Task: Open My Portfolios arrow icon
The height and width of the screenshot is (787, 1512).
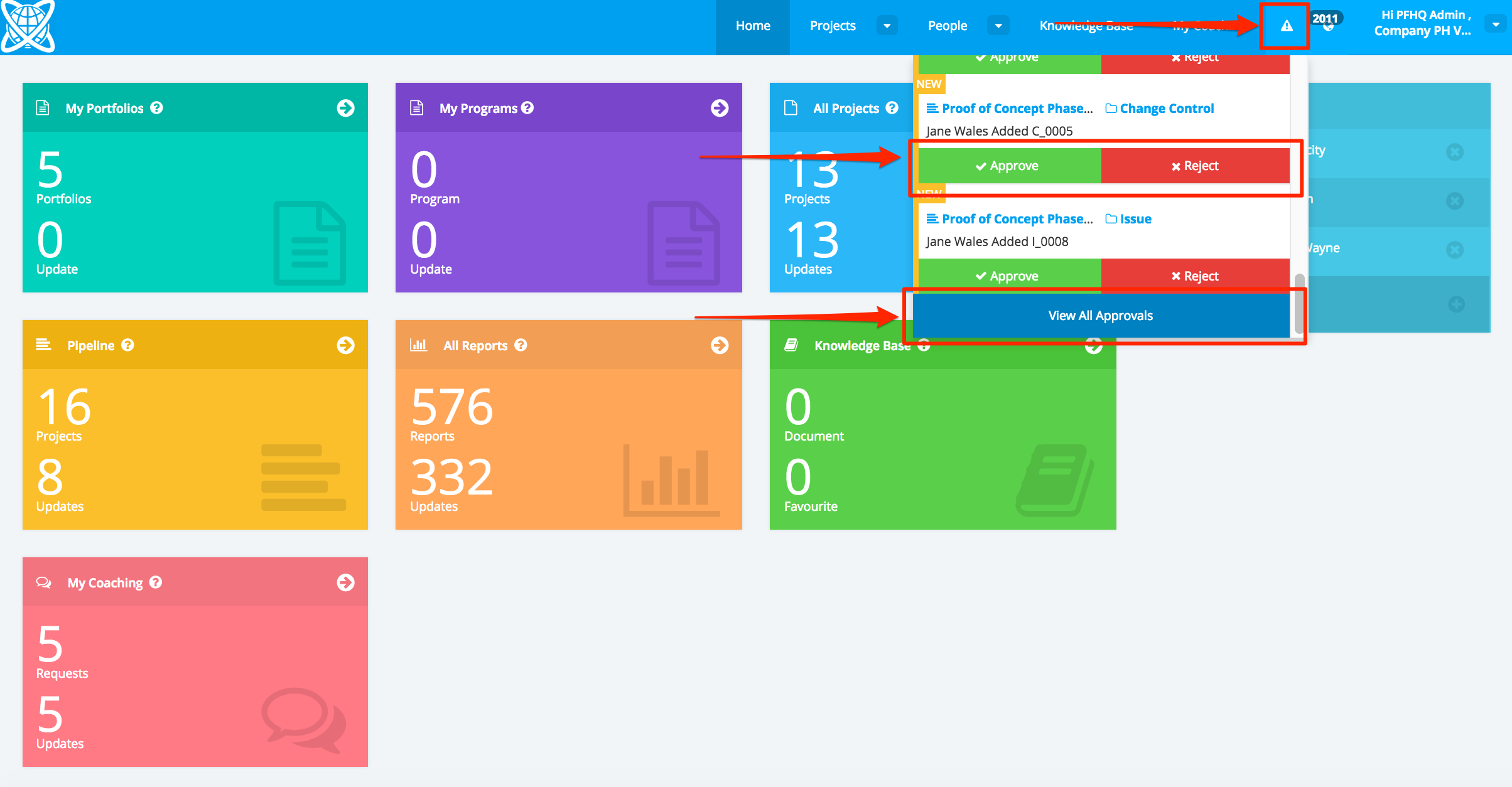Action: 345,108
